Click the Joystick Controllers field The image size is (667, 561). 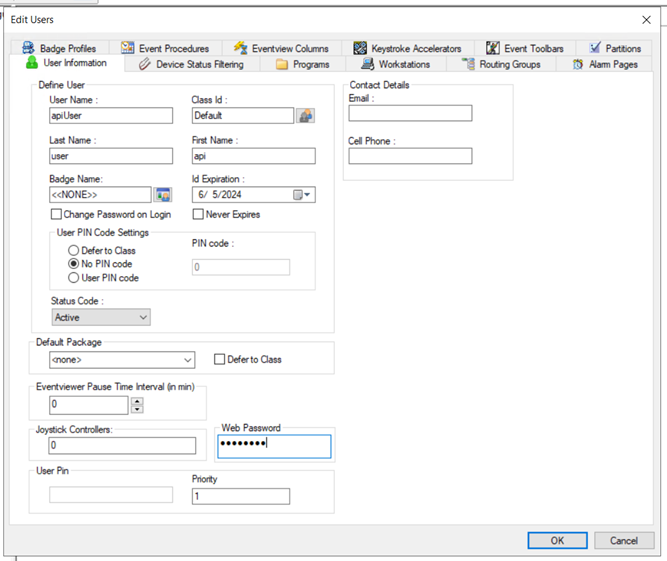click(122, 445)
